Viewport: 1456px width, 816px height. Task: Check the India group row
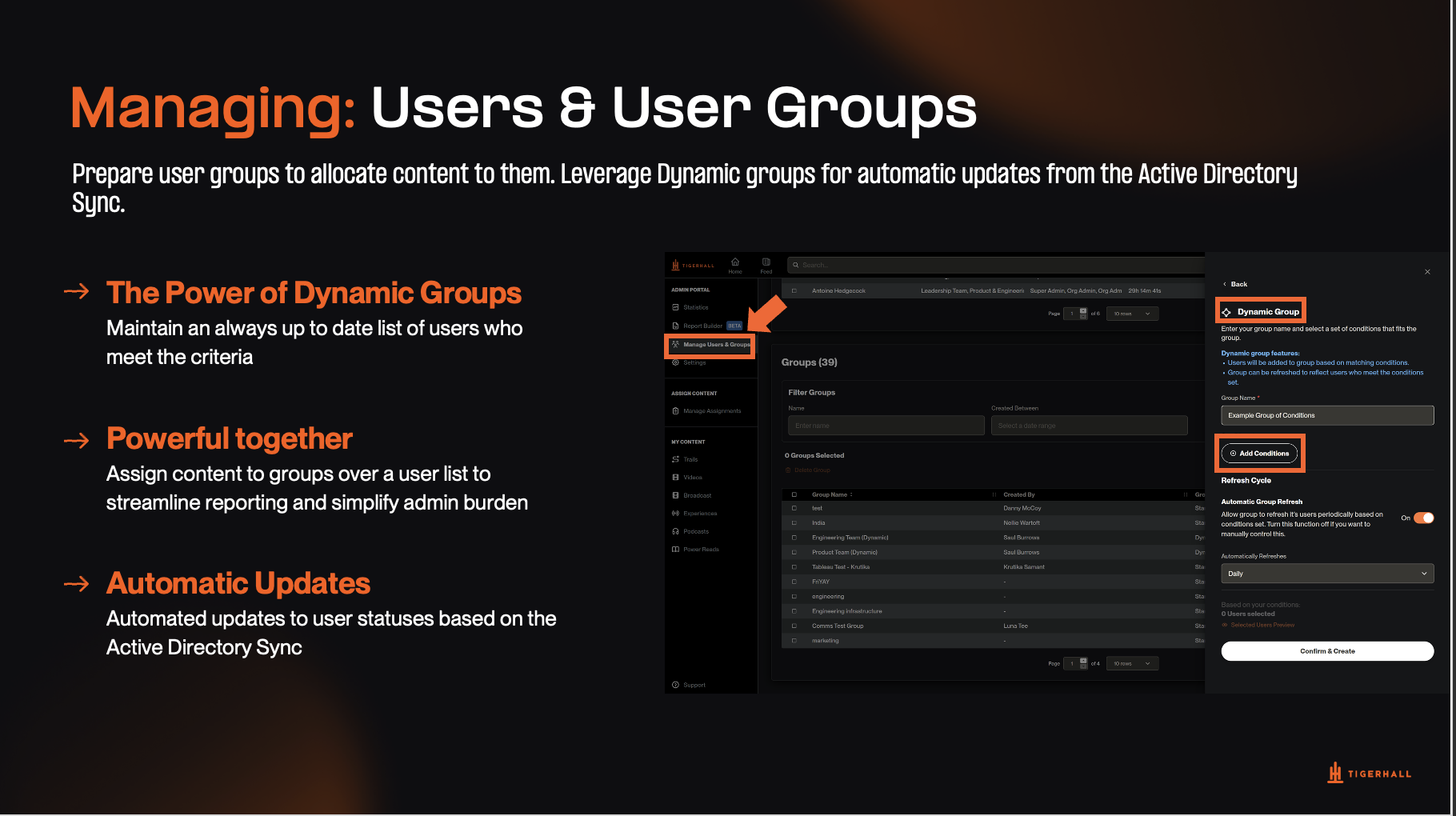pyautogui.click(x=794, y=522)
